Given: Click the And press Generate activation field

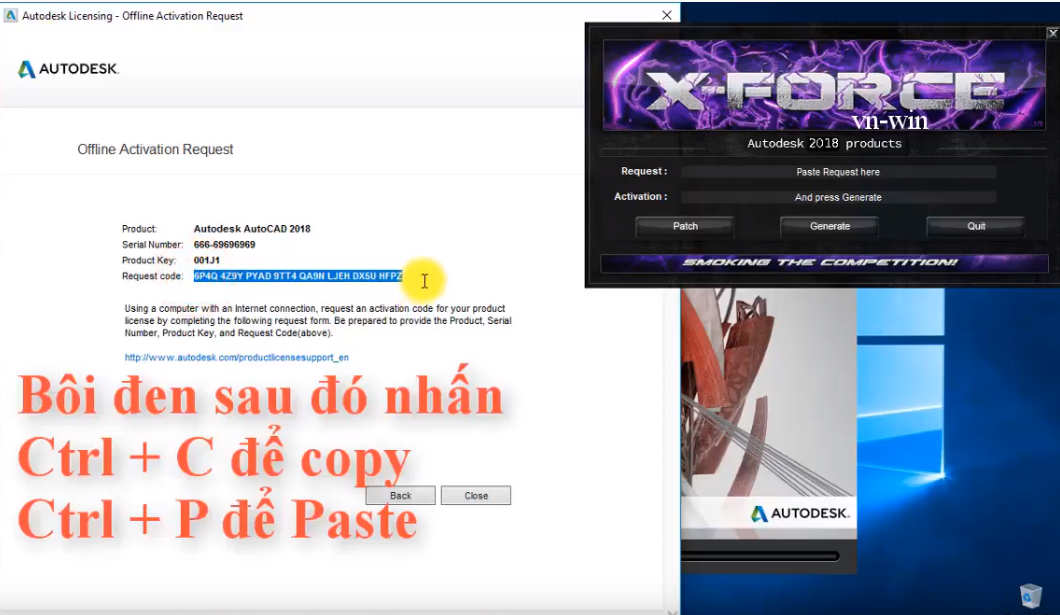Looking at the screenshot, I should click(x=838, y=196).
